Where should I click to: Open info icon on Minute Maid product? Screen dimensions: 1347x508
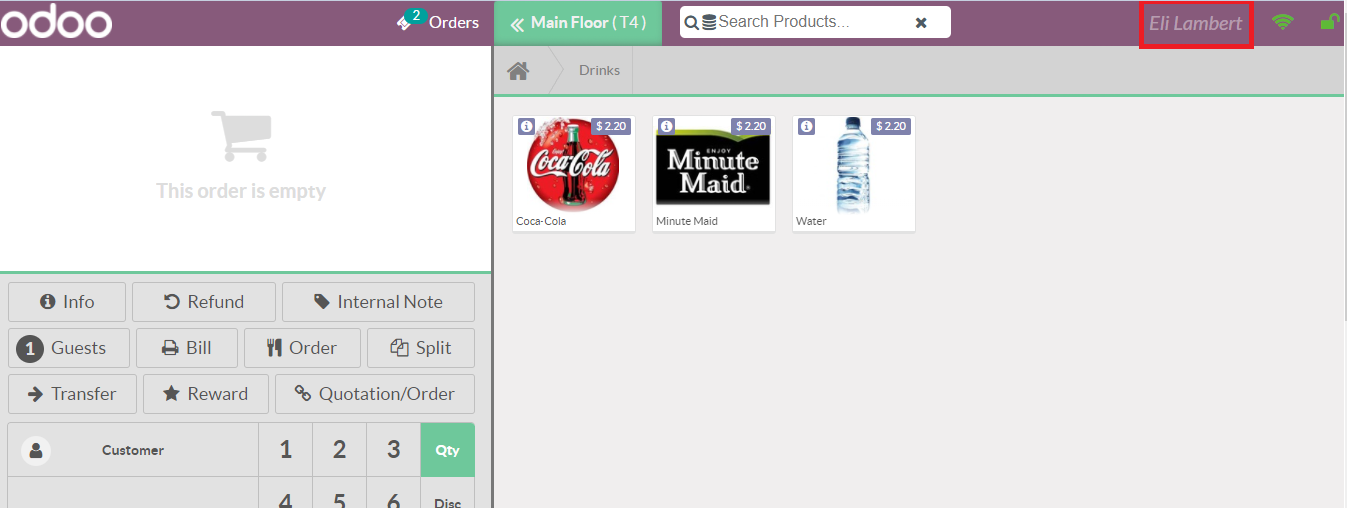667,126
